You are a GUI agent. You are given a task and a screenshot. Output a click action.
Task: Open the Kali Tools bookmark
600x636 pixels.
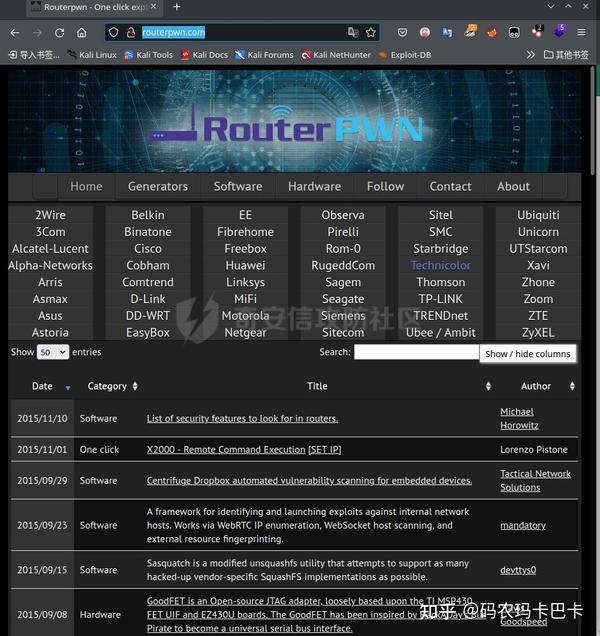(x=148, y=54)
